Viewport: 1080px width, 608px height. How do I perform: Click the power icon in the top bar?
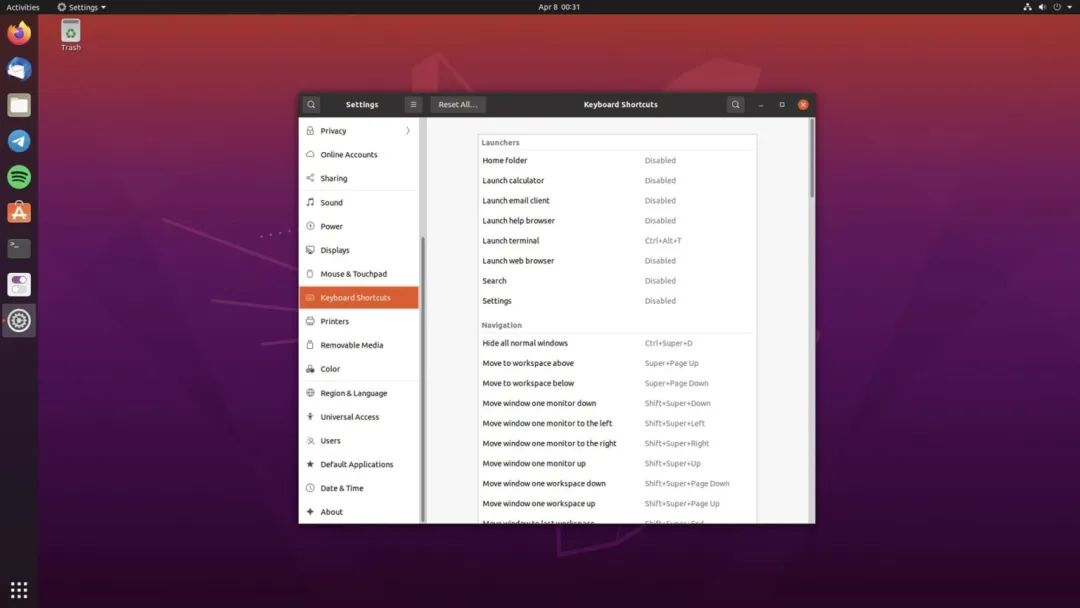[1057, 7]
